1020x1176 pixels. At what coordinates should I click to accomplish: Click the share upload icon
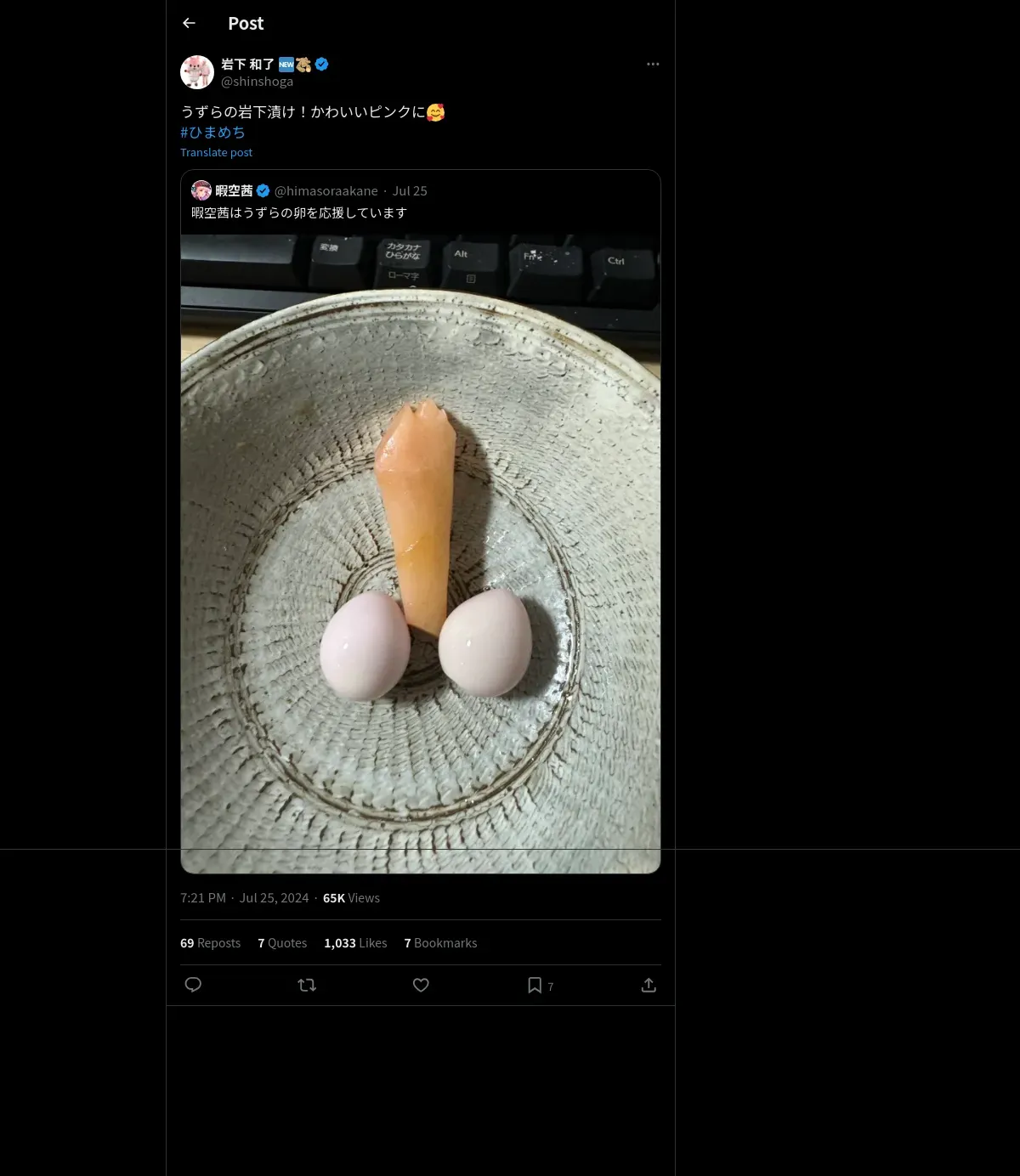pos(649,985)
